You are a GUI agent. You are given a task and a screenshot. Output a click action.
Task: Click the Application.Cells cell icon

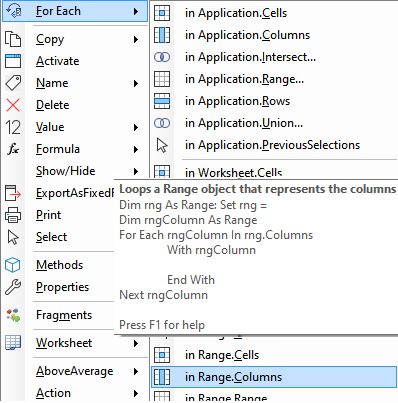(x=162, y=13)
